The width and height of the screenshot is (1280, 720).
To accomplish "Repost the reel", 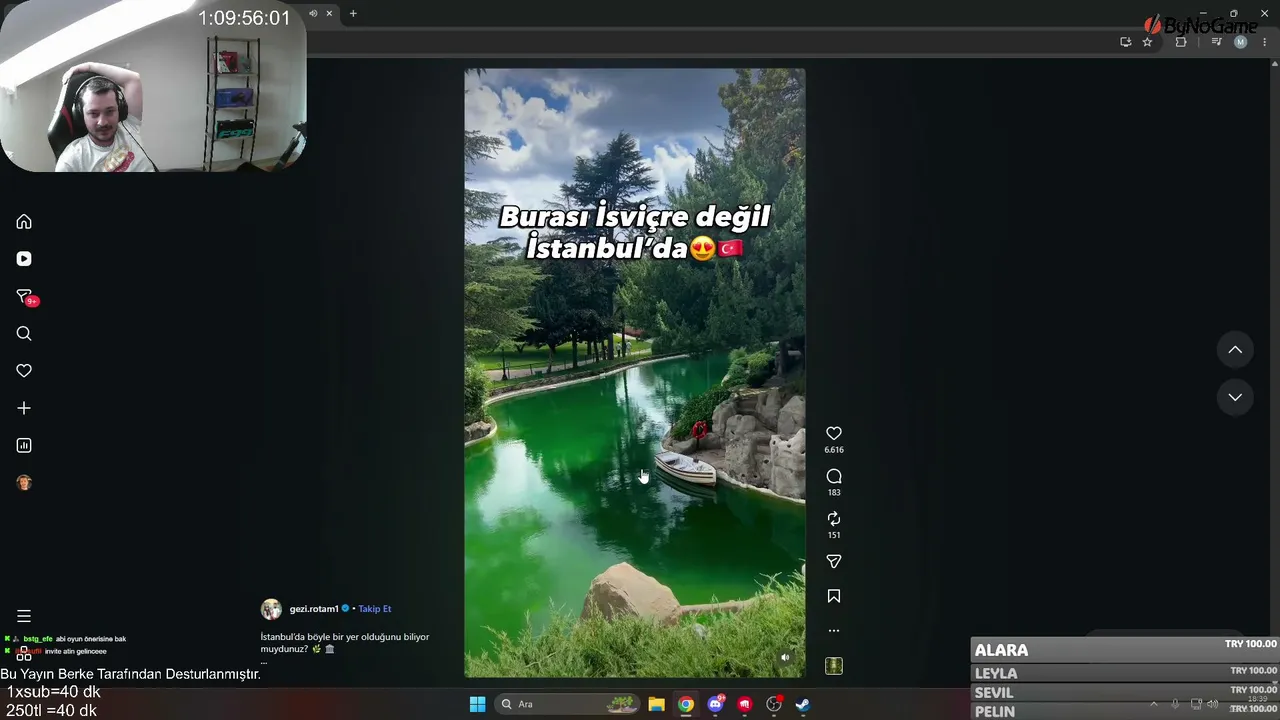I will click(834, 519).
